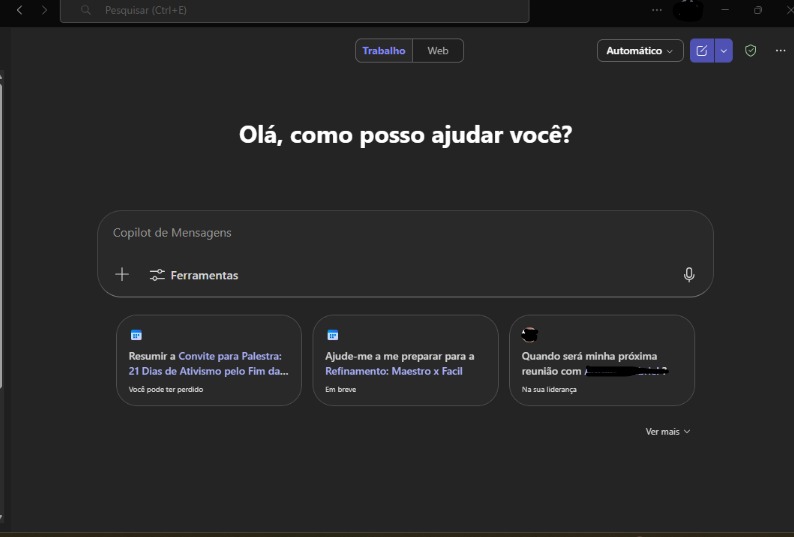Click the Em breve label
794x537 pixels.
[340, 390]
